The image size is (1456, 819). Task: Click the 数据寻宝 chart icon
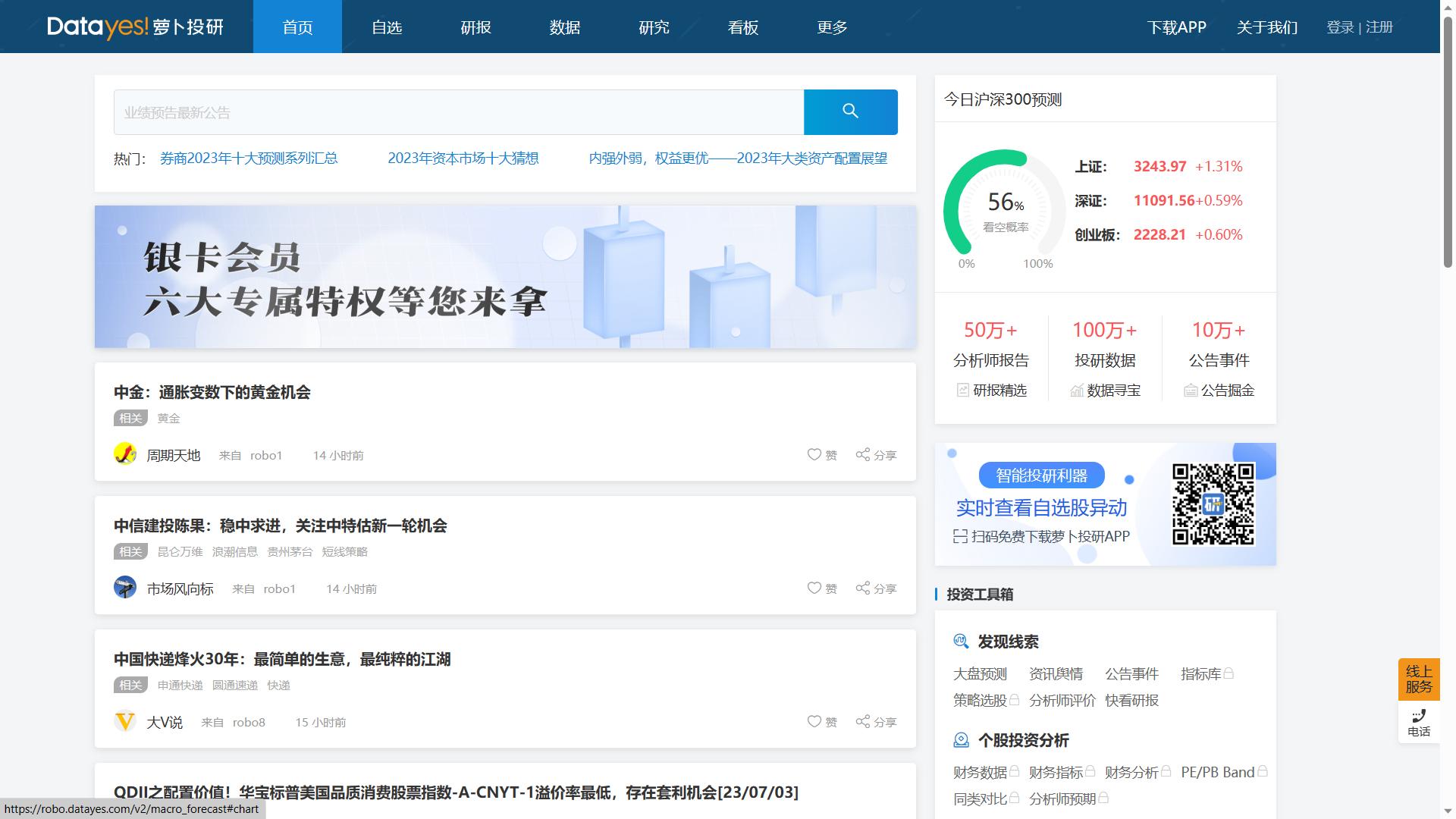click(x=1076, y=391)
